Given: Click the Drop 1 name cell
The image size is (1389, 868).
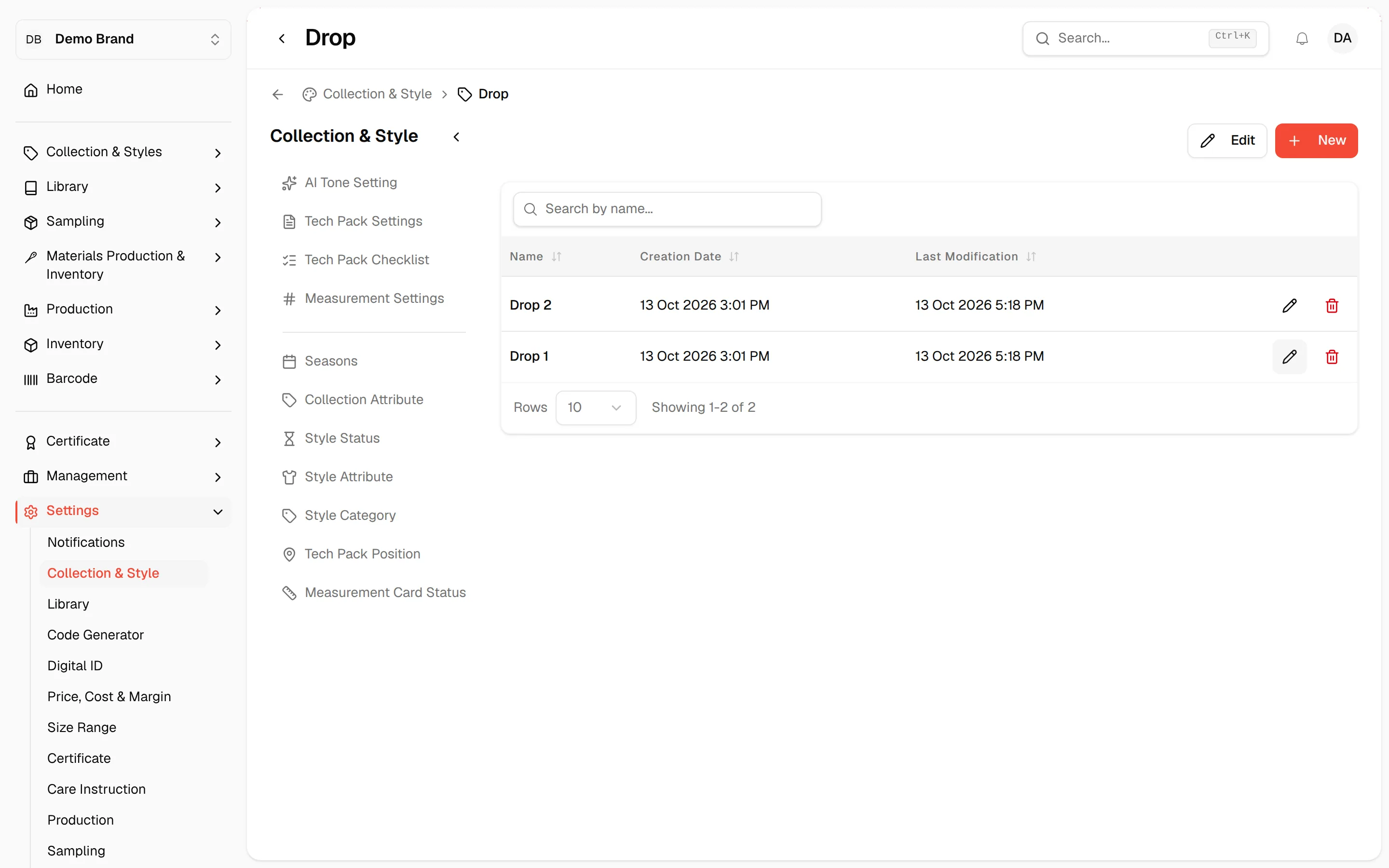Looking at the screenshot, I should pyautogui.click(x=529, y=356).
